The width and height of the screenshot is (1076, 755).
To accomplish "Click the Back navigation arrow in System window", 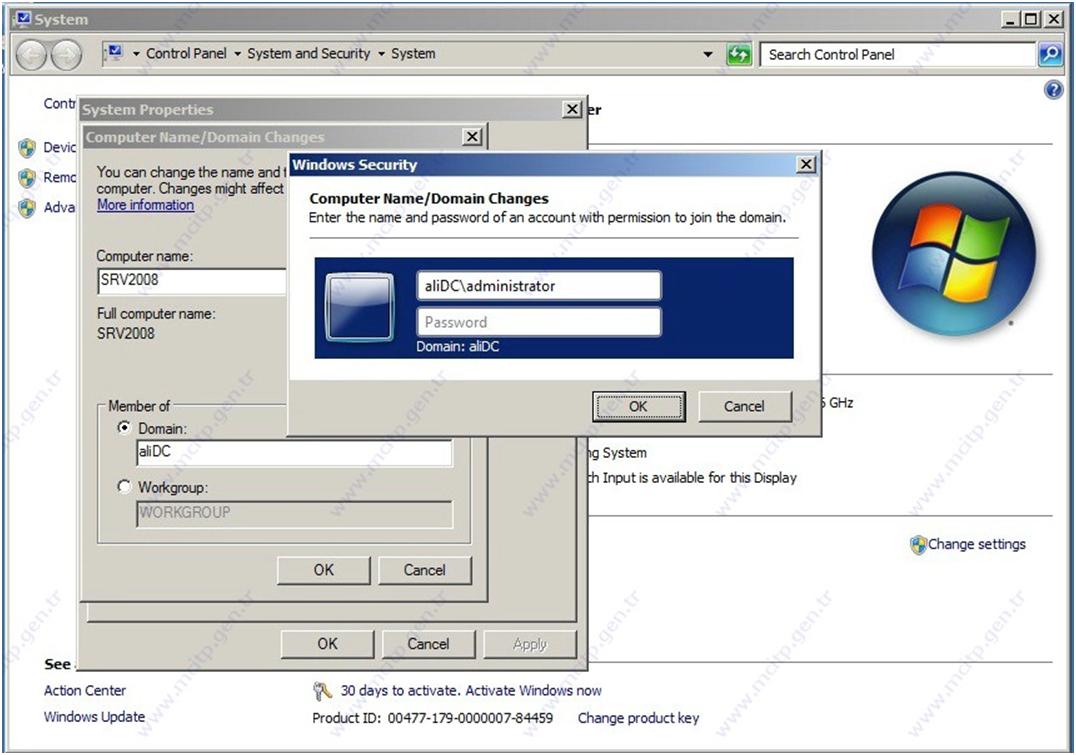I will pos(32,55).
